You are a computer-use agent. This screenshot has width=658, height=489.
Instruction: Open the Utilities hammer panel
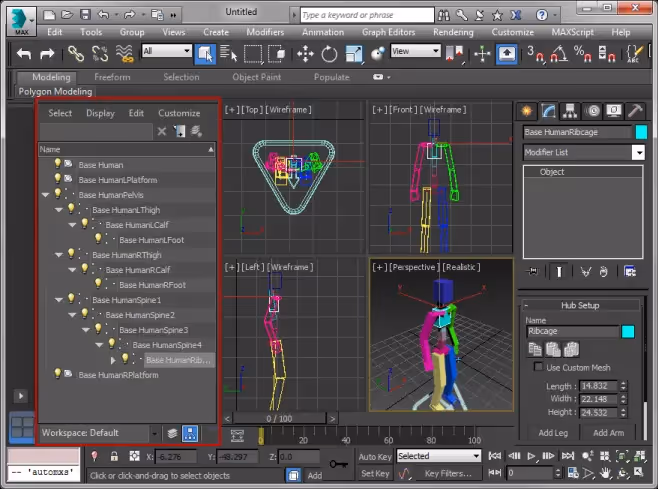pos(635,111)
